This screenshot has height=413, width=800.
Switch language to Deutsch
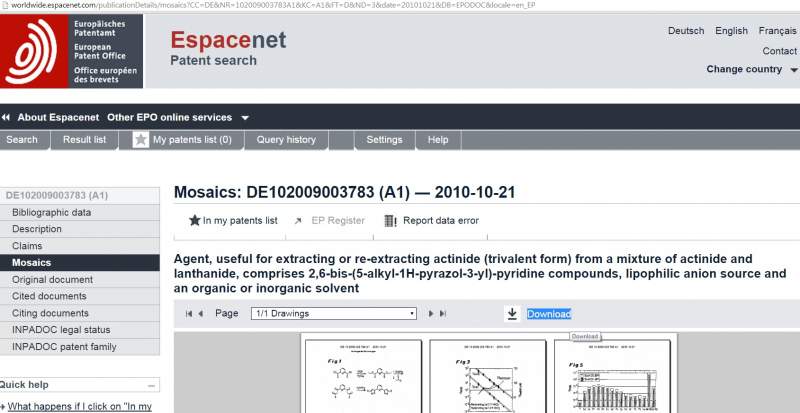click(x=686, y=31)
